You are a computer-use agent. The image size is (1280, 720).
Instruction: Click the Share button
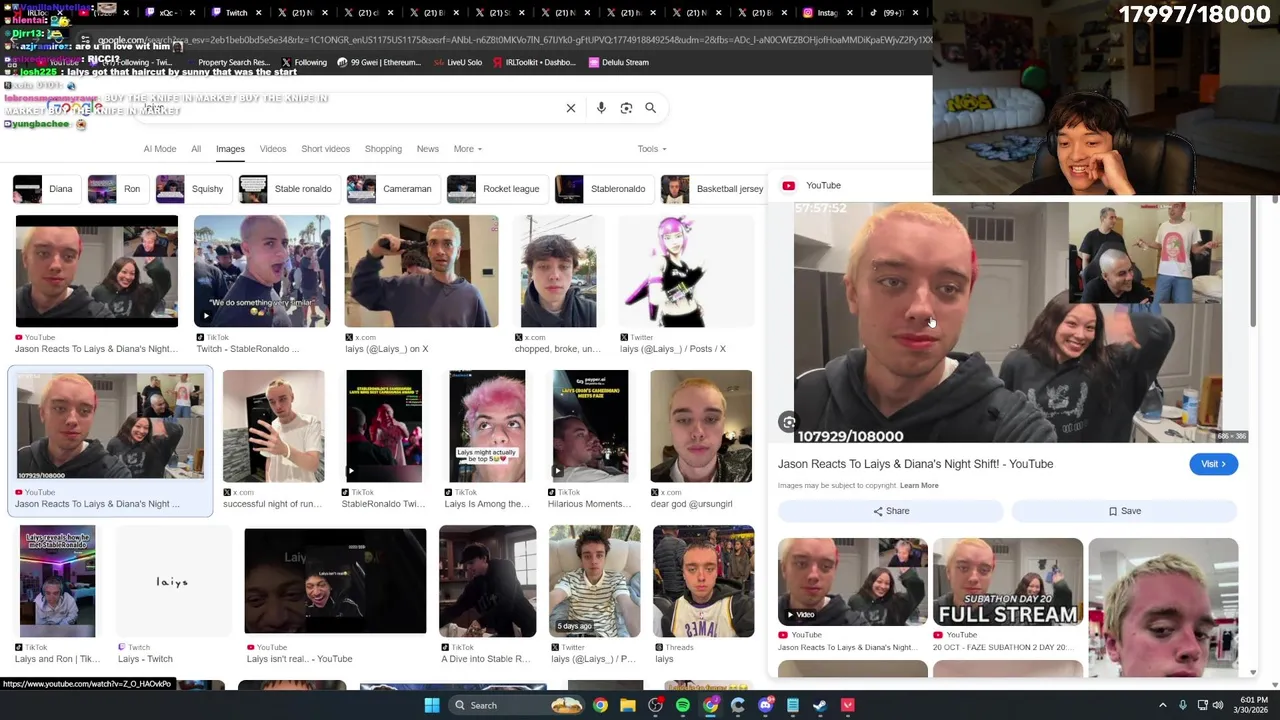click(x=890, y=511)
